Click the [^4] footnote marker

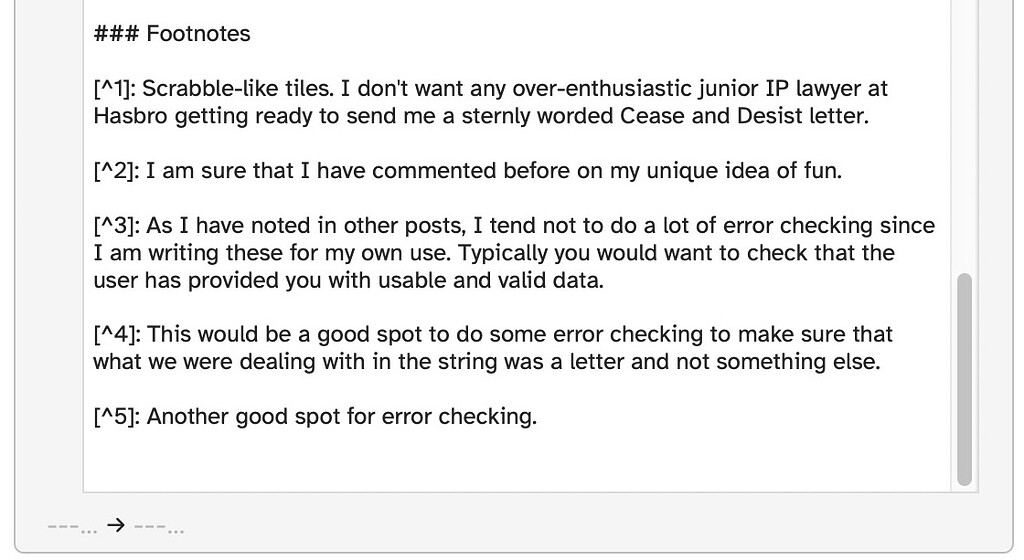pos(118,334)
